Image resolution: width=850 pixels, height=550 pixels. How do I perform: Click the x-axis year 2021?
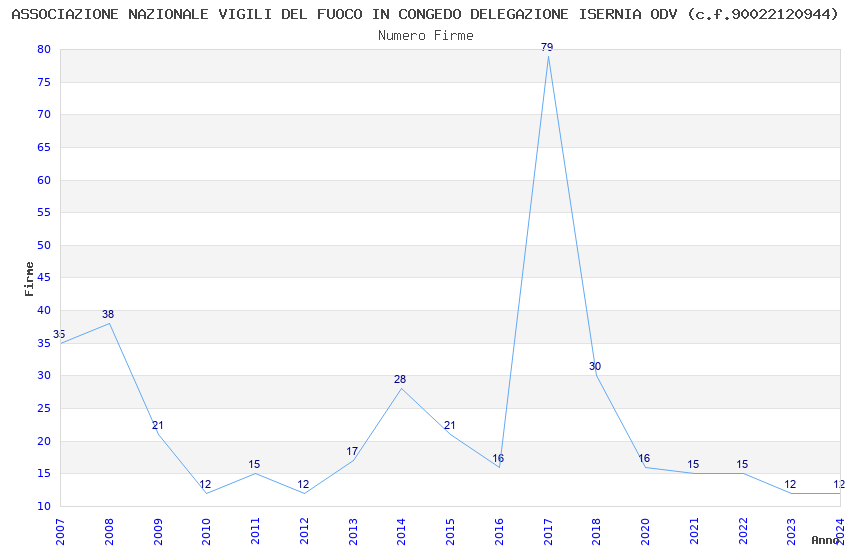694,531
